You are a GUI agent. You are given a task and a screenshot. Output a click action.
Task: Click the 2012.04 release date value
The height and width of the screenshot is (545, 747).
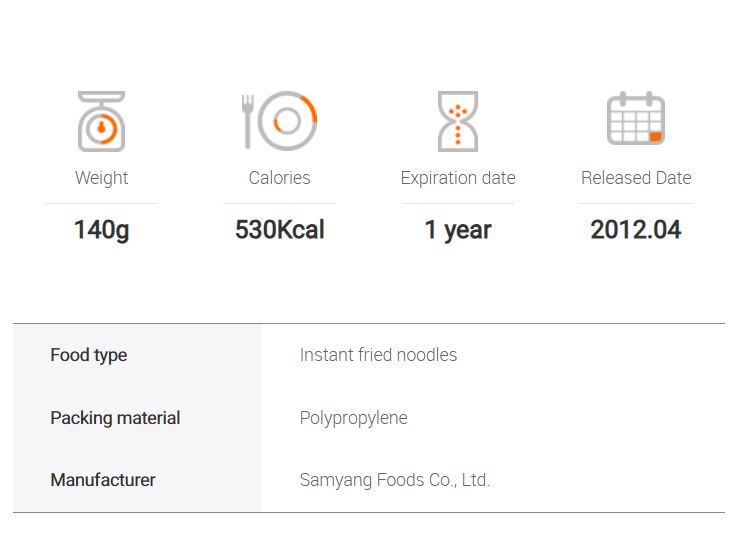coord(636,230)
